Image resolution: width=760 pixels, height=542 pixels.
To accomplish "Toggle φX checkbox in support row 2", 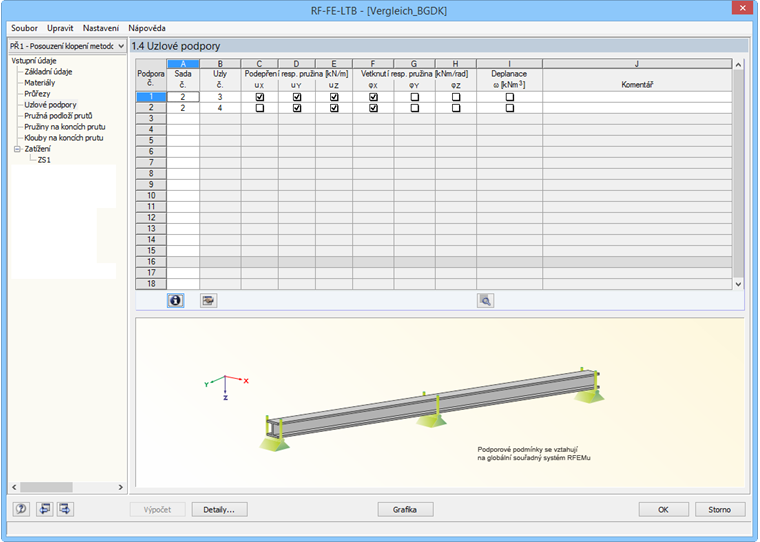I will tap(373, 108).
